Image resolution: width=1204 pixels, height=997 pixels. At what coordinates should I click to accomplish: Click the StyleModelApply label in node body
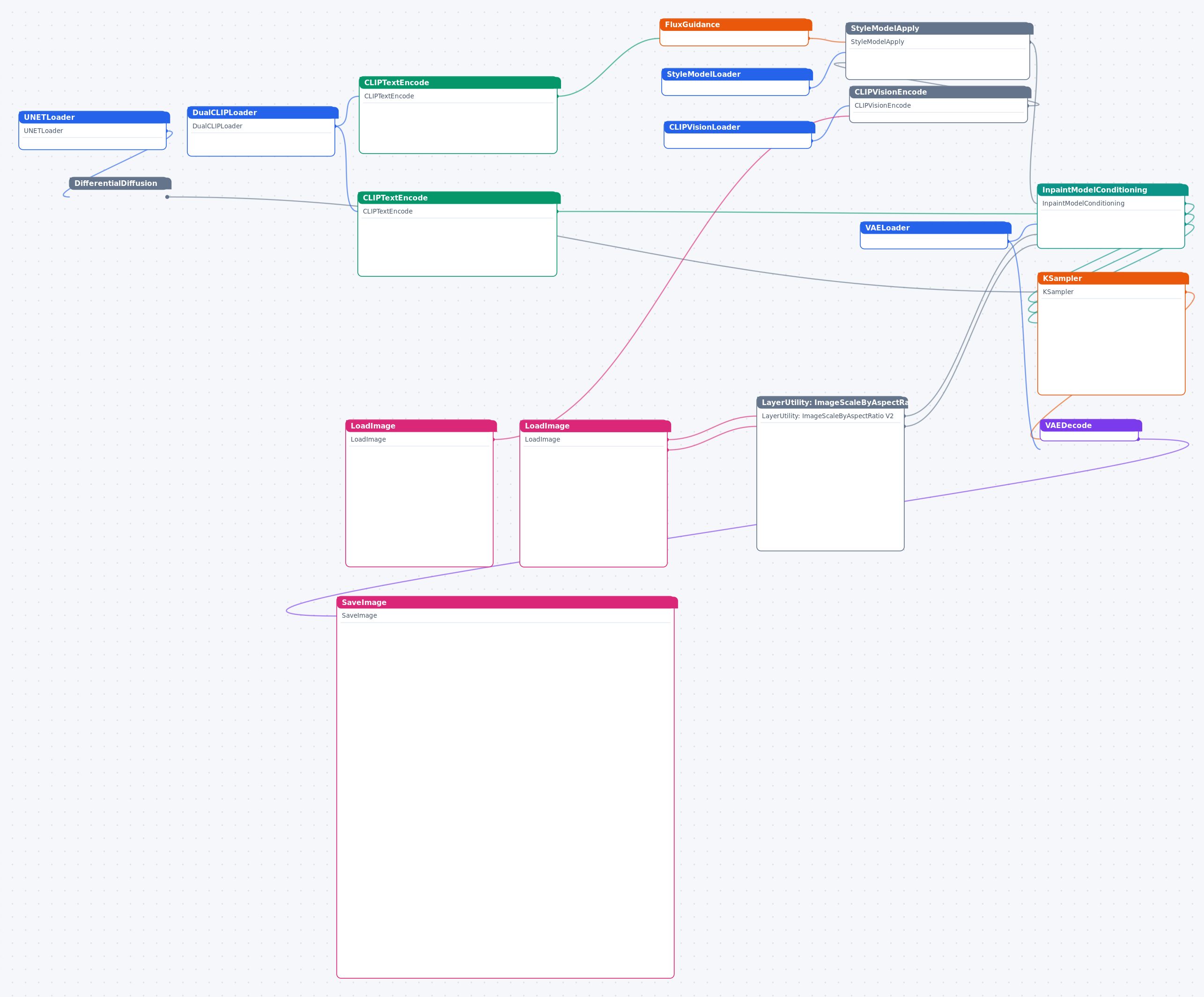pos(877,42)
